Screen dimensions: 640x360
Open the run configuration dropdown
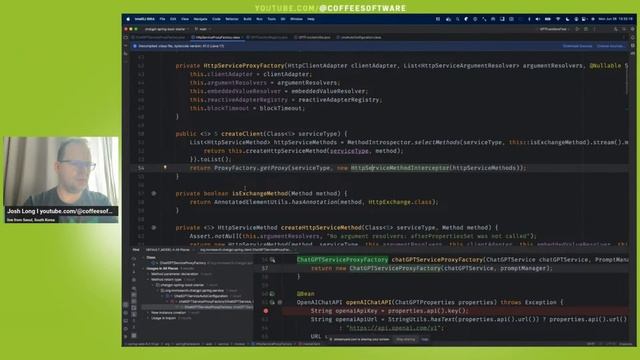point(554,29)
